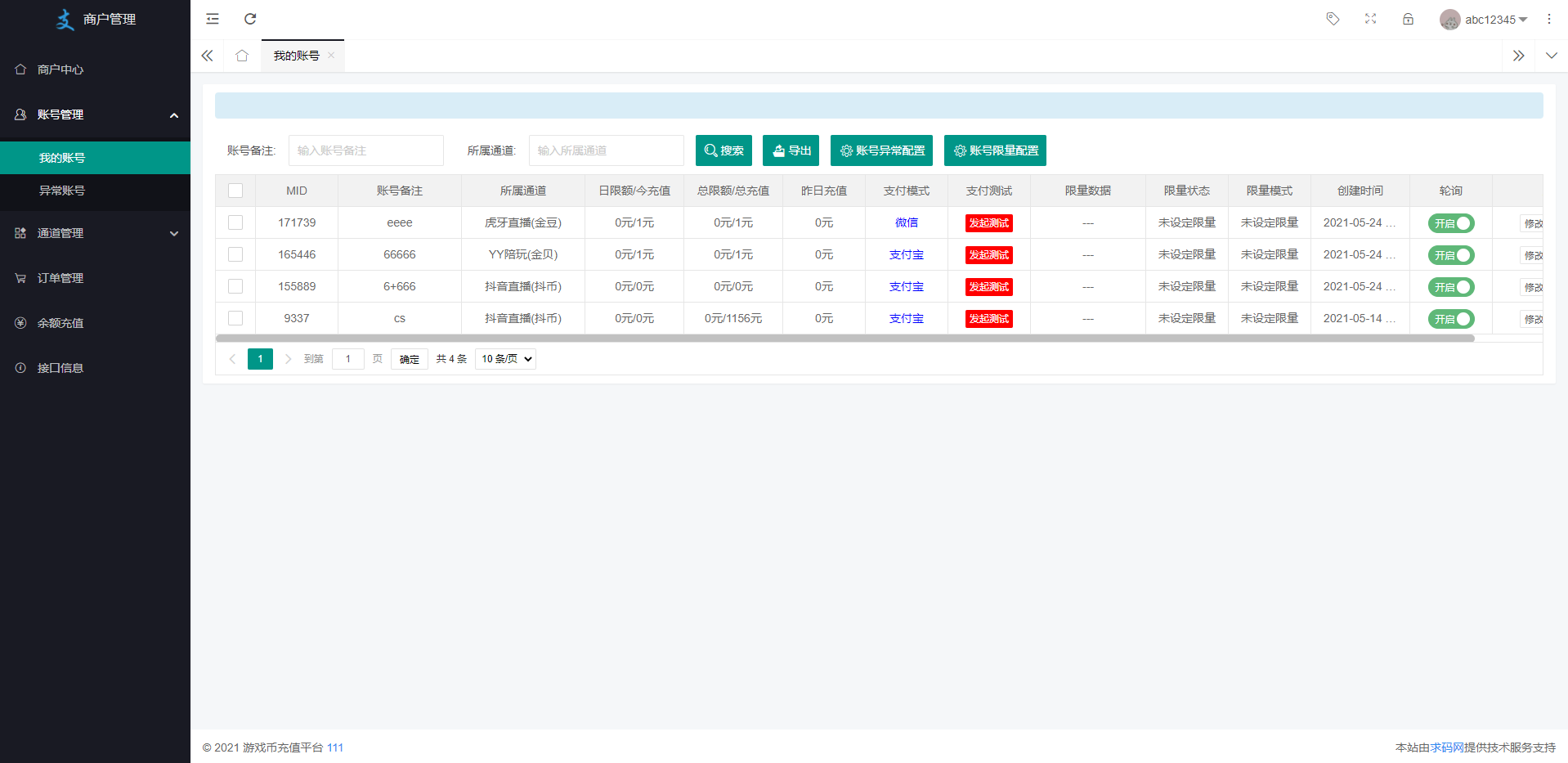Screen dimensions: 1568x763
Task: Toggle the polling switch for MID 171739
Action: (x=1450, y=223)
